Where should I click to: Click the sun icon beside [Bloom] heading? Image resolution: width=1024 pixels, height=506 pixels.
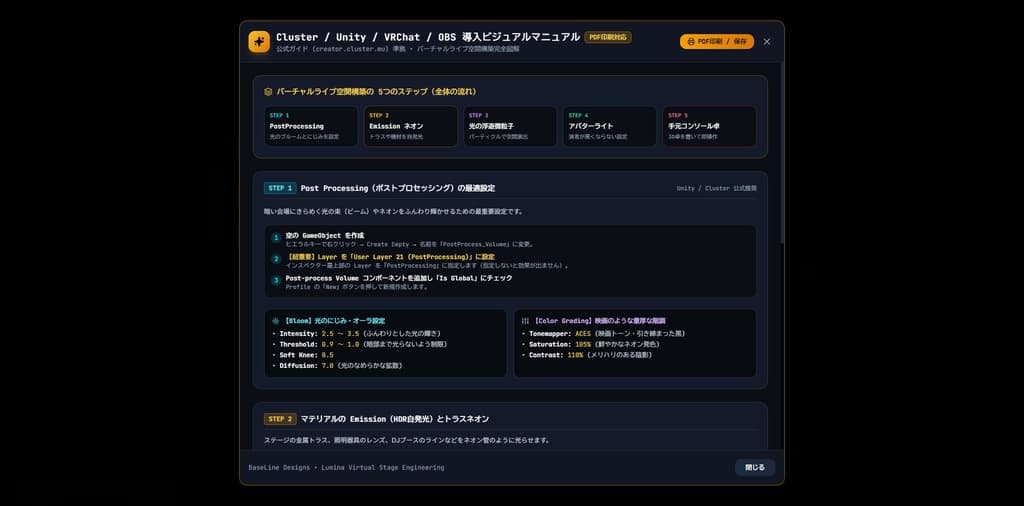tap(275, 321)
